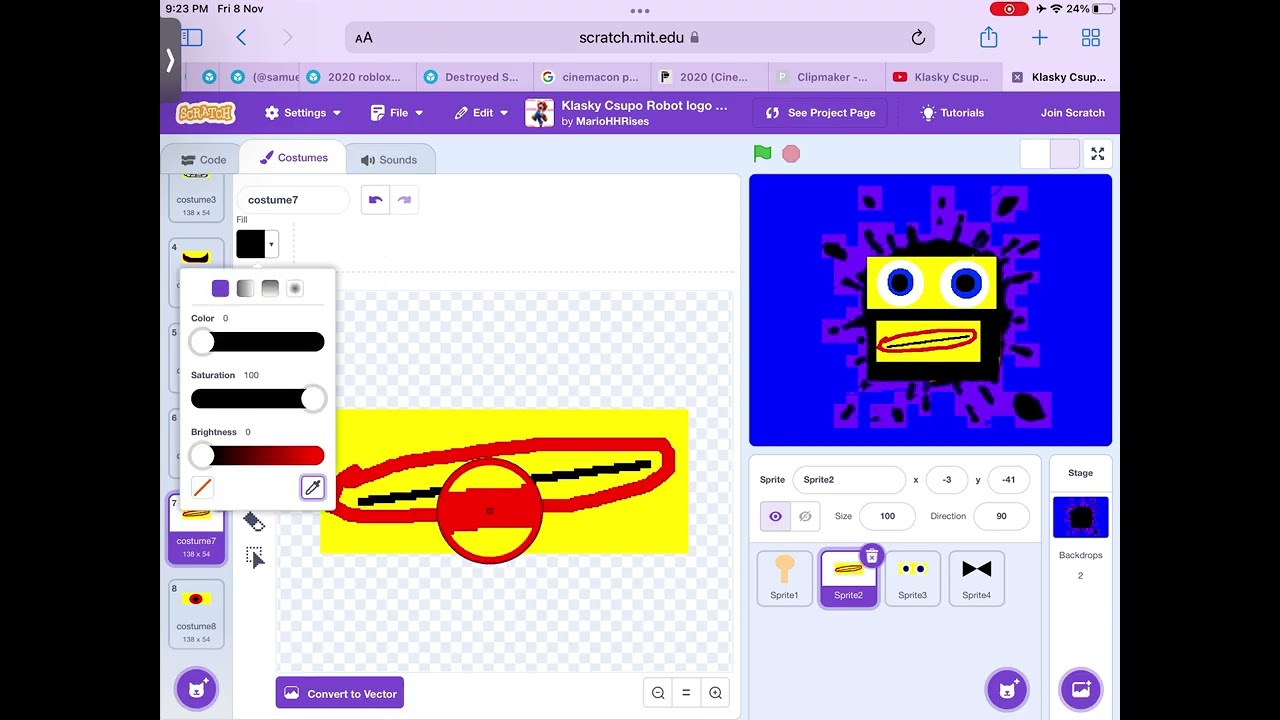The width and height of the screenshot is (1280, 720).
Task: Select the marquee Select tool
Action: [254, 557]
